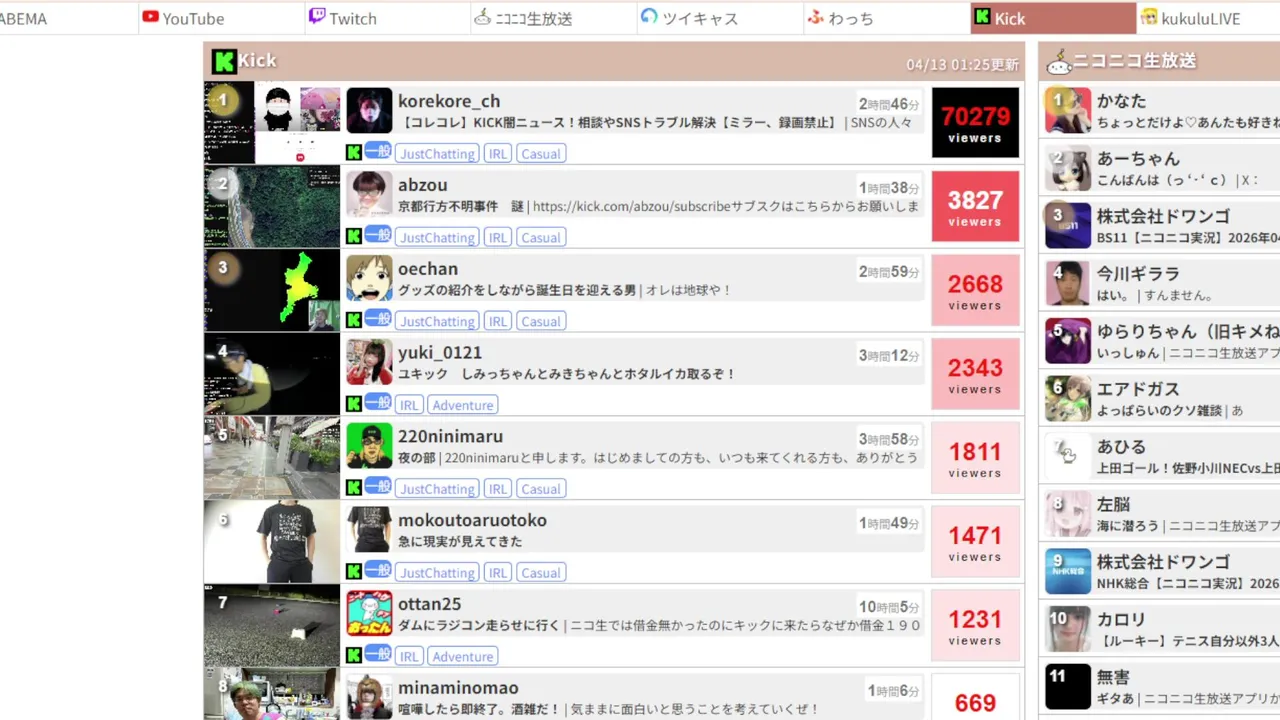
Task: Click Casual tag on oechan row
Action: pos(541,322)
